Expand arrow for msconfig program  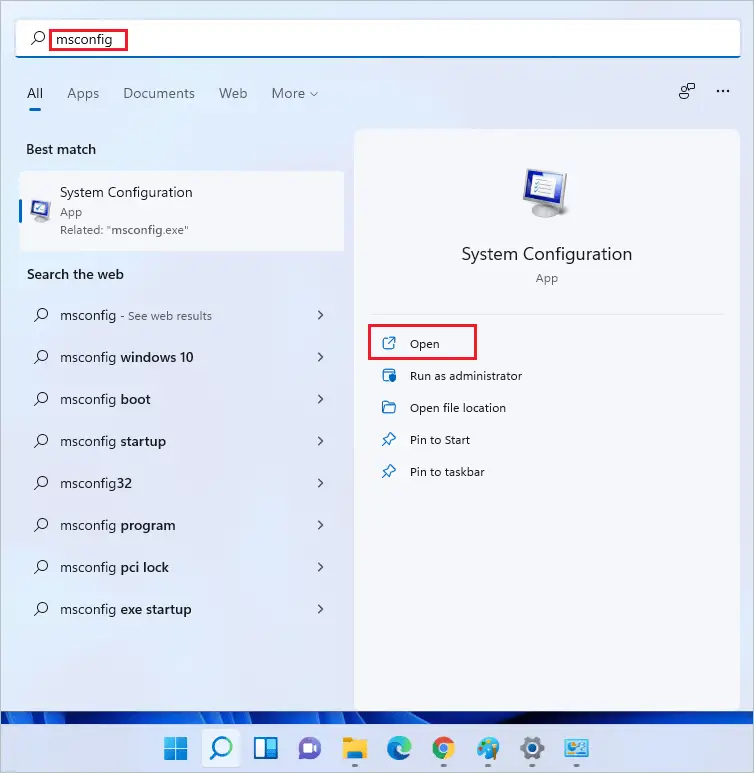tap(321, 525)
